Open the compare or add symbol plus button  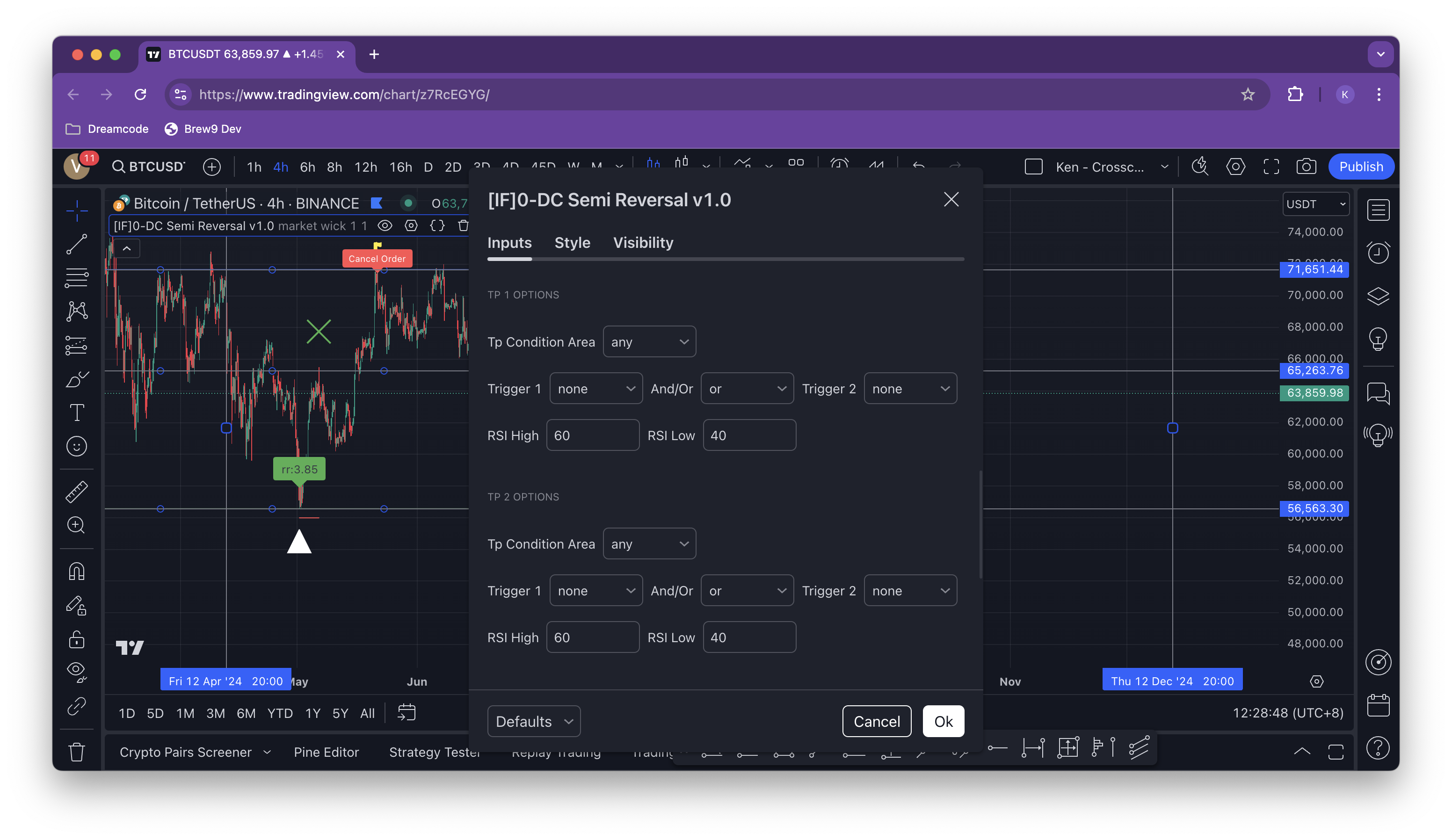tap(212, 167)
